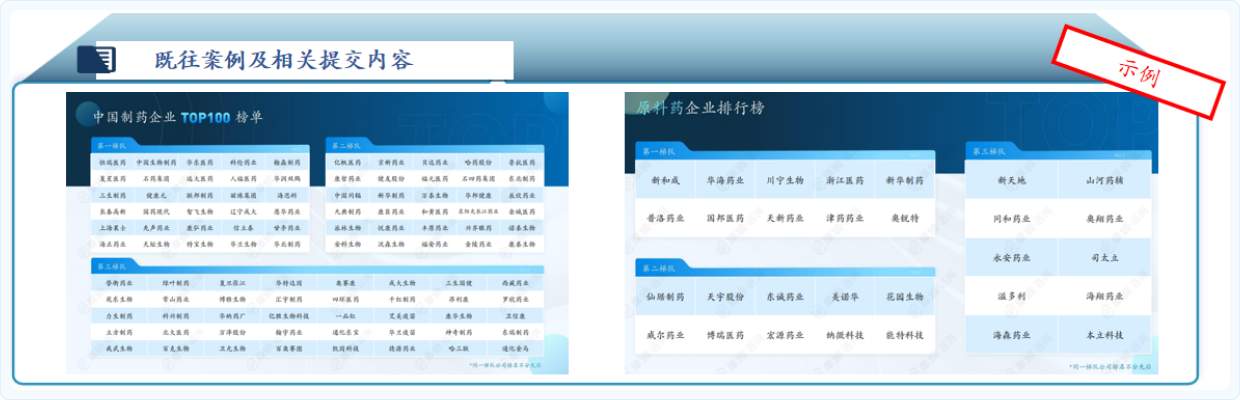Select 第二梯队 header in 原料药 ranking
Screen dimensions: 1240x400
(659, 268)
